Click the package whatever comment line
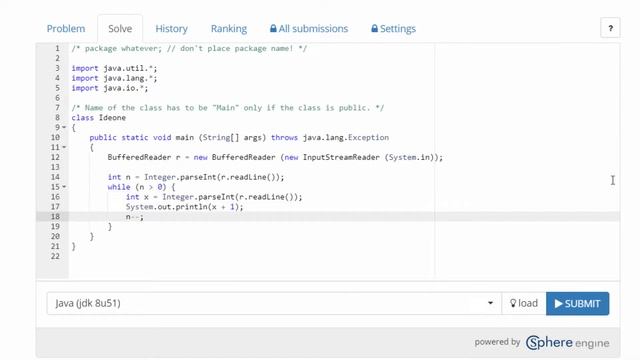 [189, 49]
